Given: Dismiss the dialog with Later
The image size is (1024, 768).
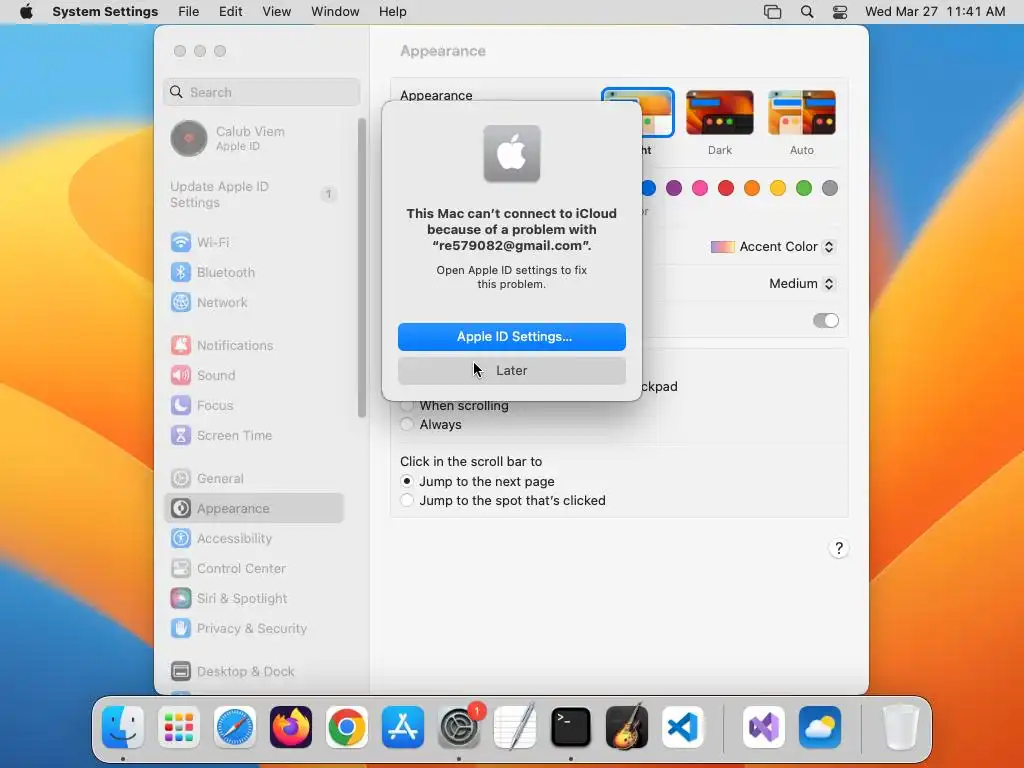Looking at the screenshot, I should click(x=512, y=371).
